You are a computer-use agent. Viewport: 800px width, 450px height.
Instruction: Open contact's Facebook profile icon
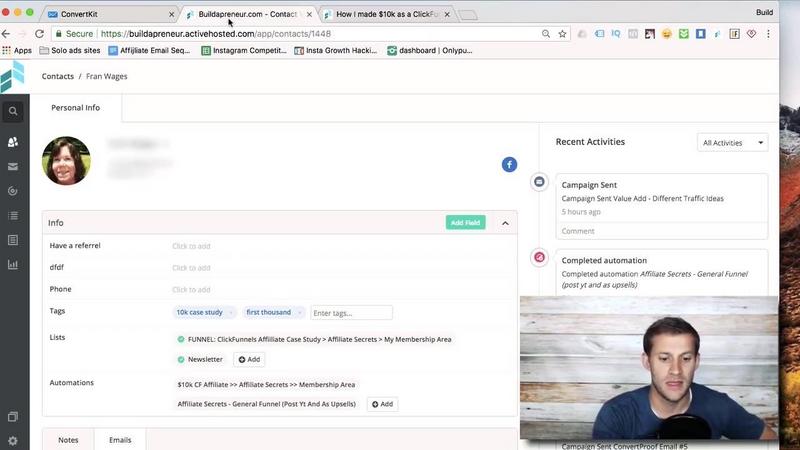tap(509, 164)
